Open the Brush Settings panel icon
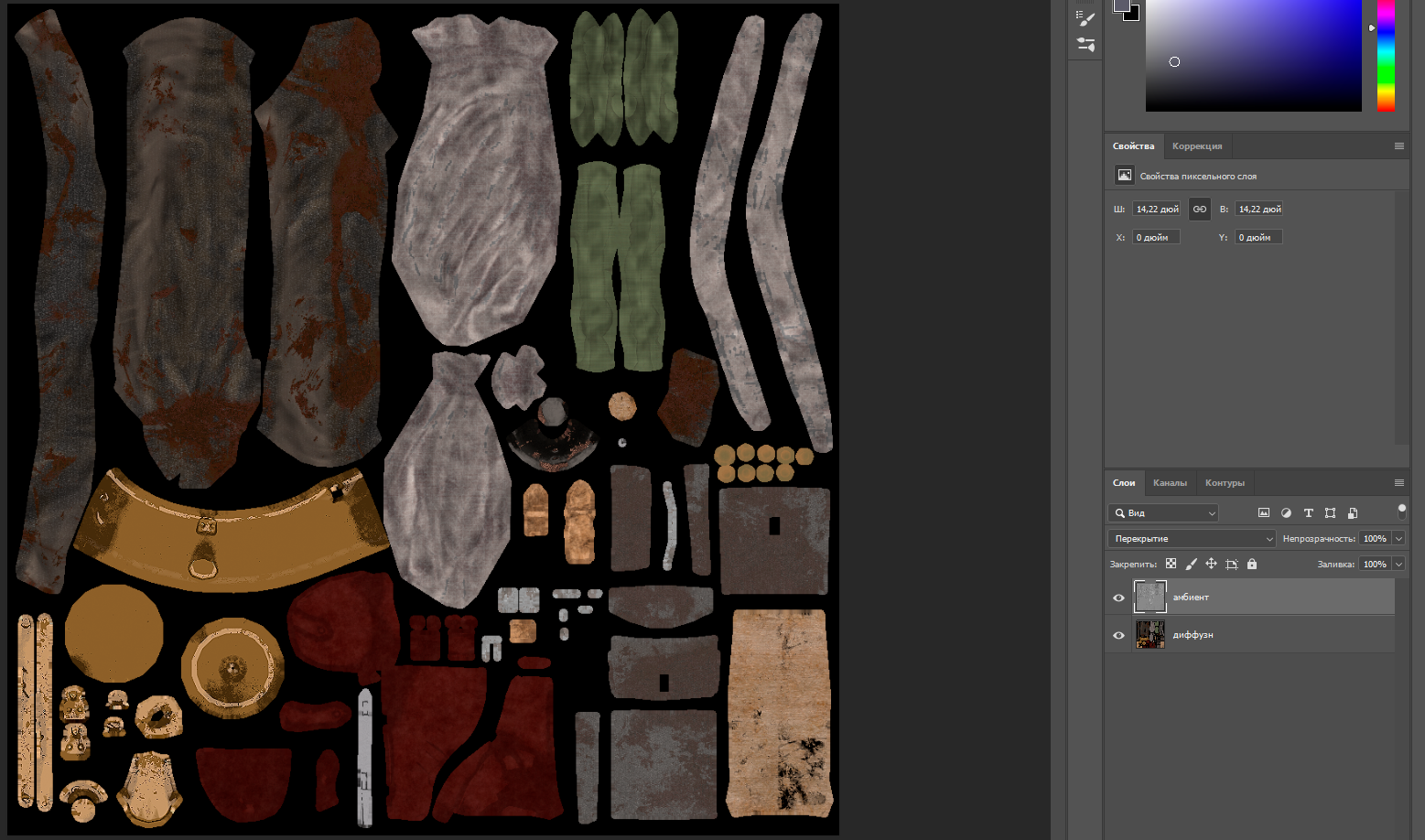The width and height of the screenshot is (1425, 840). point(1085,17)
